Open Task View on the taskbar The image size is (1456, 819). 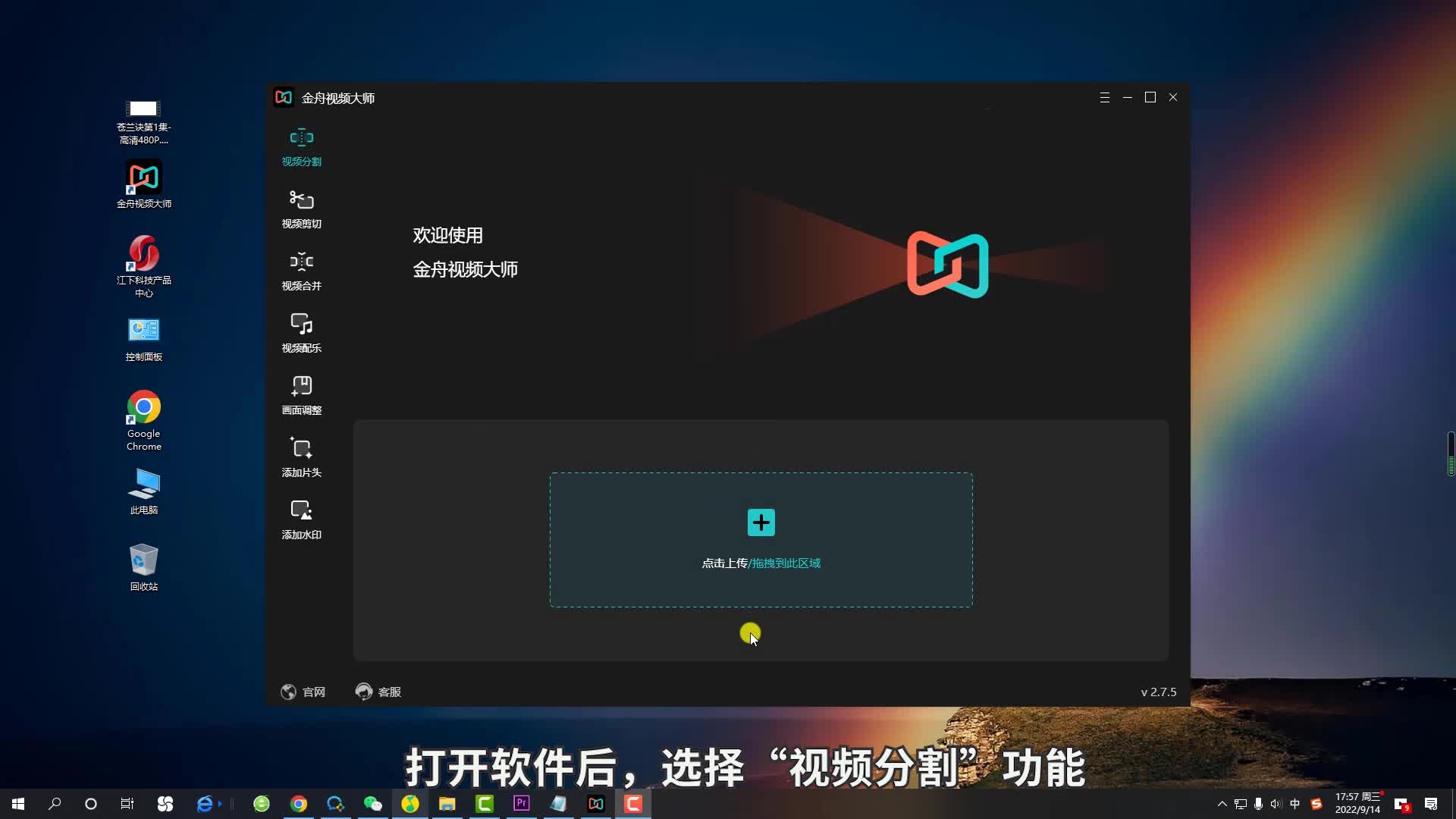coord(127,804)
